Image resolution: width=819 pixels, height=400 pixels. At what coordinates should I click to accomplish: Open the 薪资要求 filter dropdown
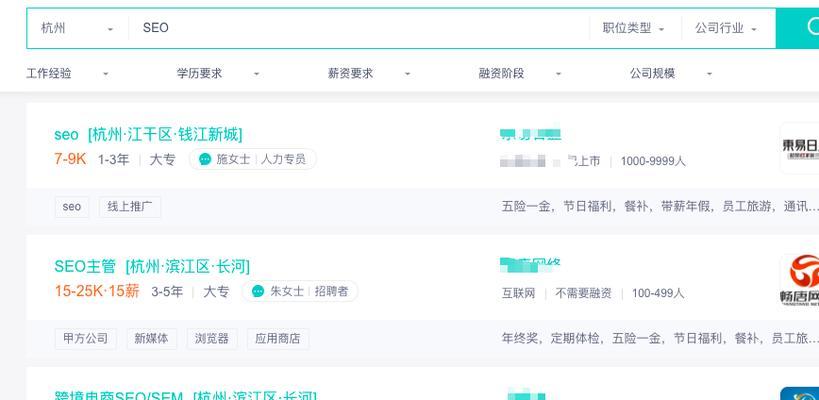(x=369, y=74)
